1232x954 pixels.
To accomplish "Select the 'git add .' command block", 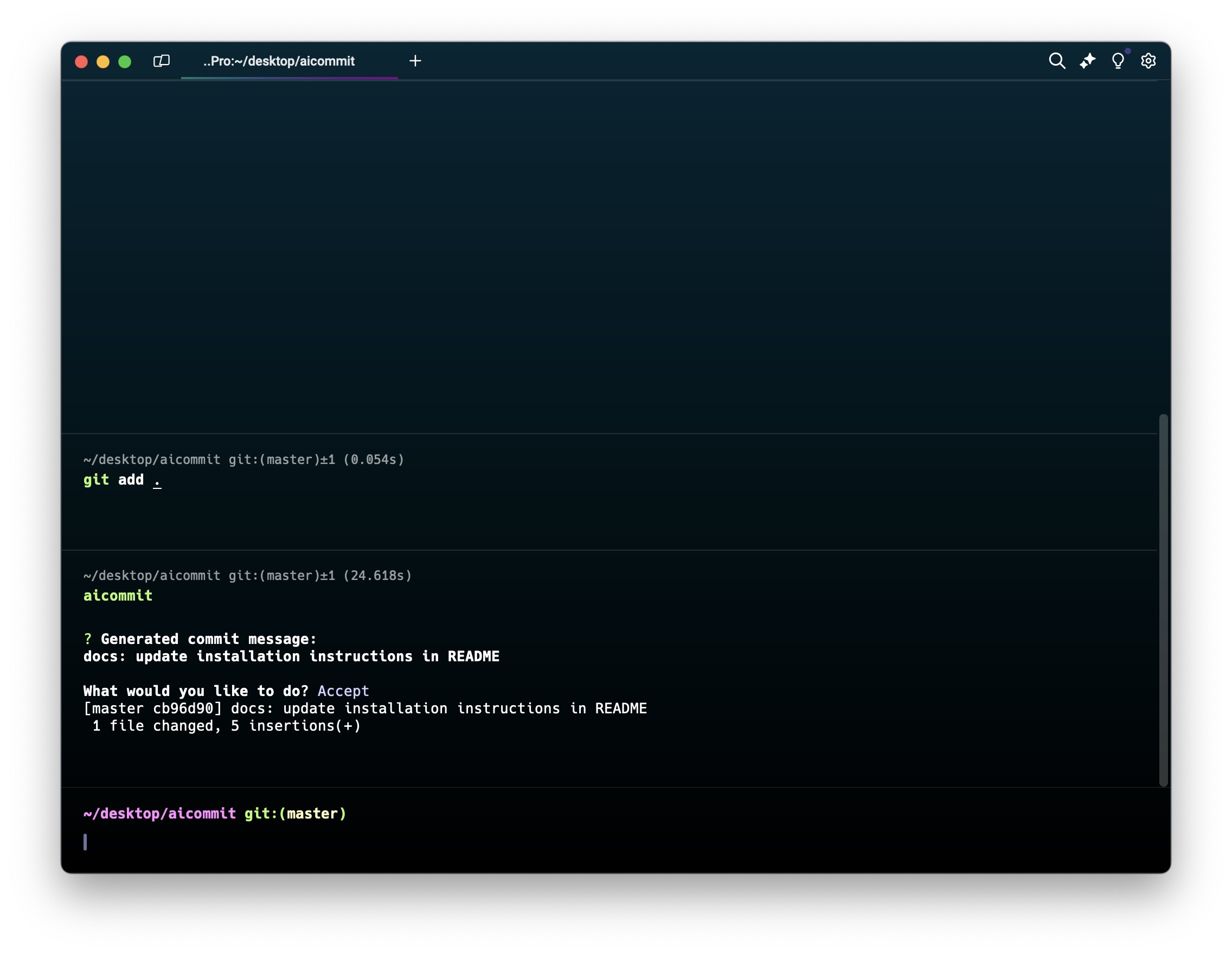I will point(609,492).
